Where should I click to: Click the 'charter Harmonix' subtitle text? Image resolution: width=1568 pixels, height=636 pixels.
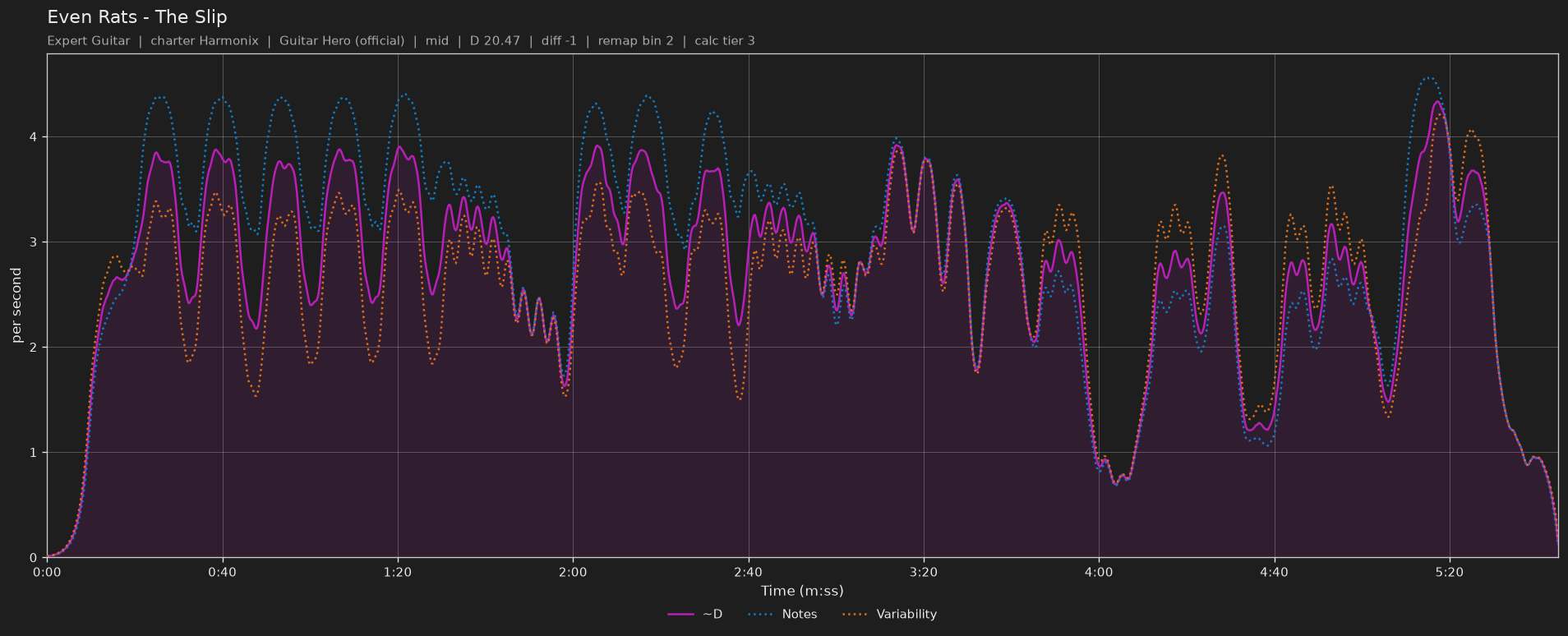pos(205,40)
